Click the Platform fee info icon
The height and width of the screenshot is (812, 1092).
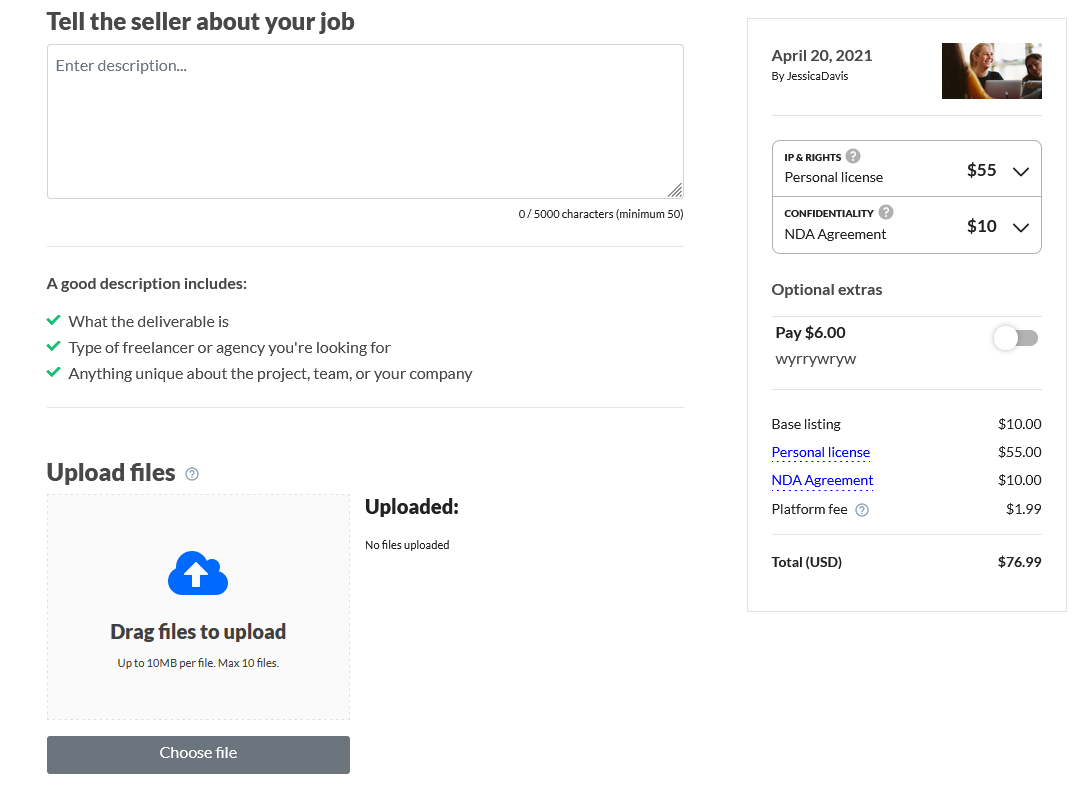(x=861, y=510)
